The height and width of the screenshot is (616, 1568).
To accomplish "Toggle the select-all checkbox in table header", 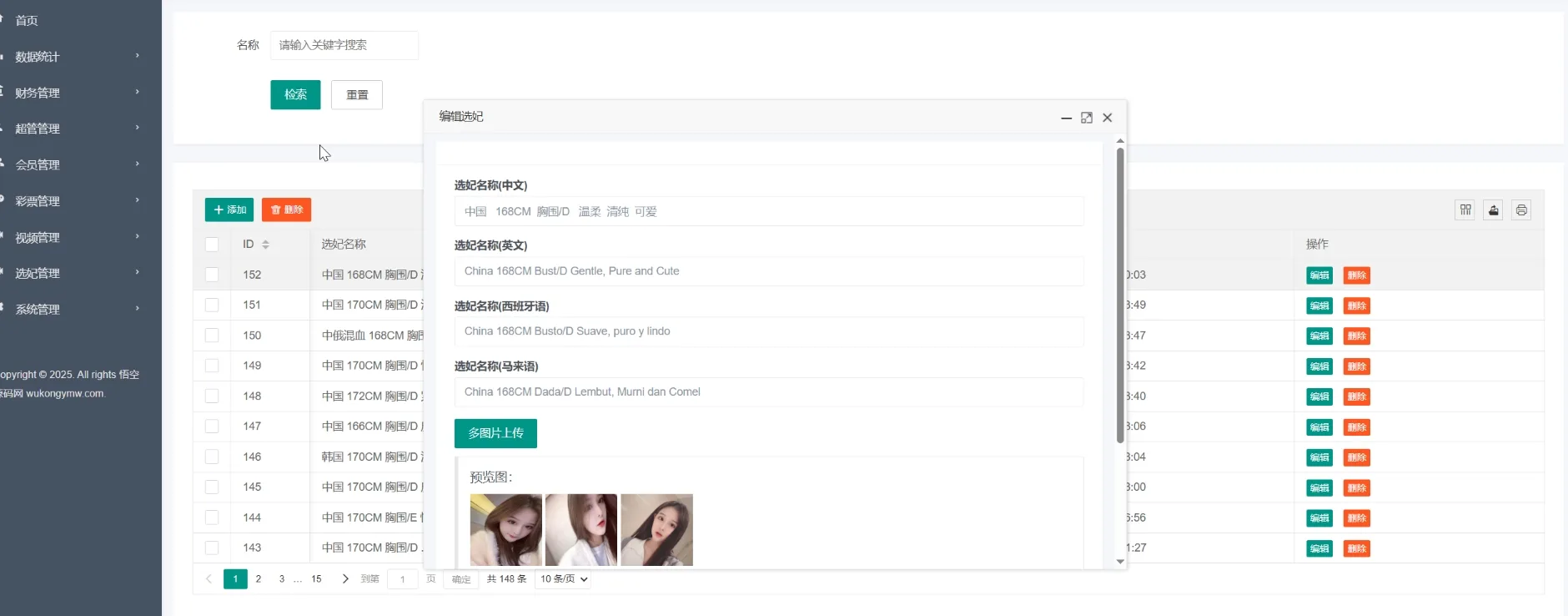I will pyautogui.click(x=212, y=245).
